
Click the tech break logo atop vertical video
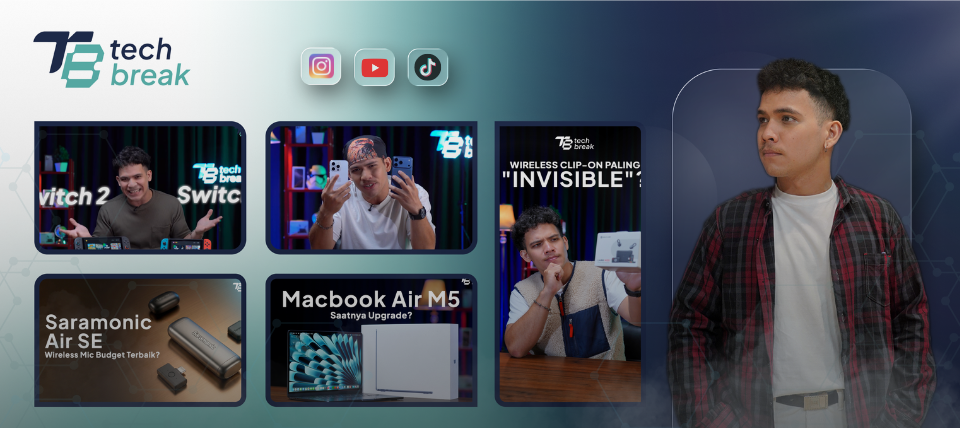(x=574, y=143)
